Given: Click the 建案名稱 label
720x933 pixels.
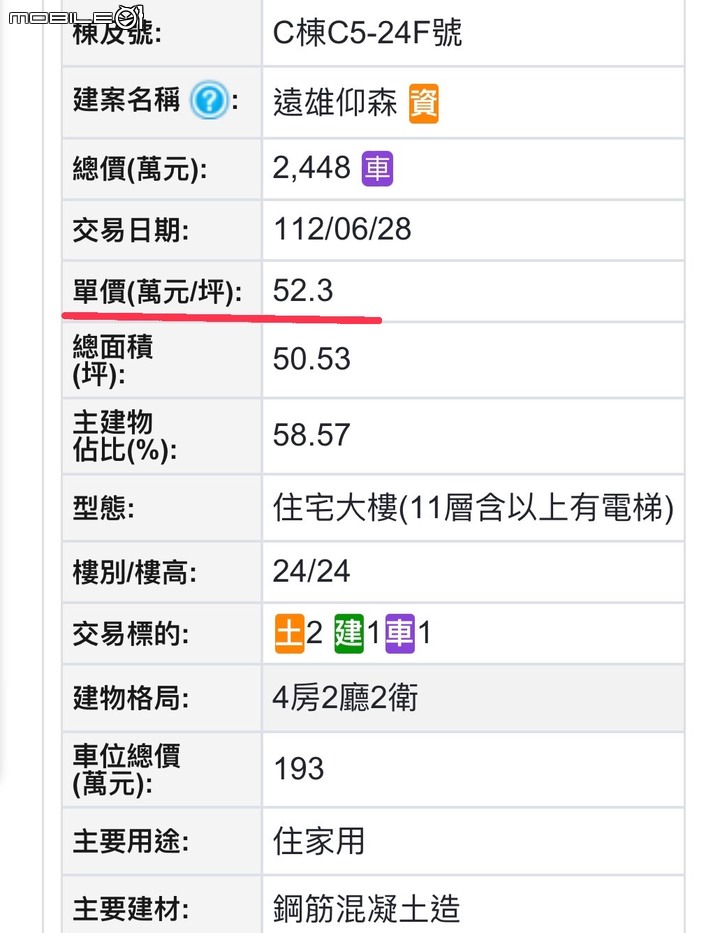Looking at the screenshot, I should coord(126,99).
